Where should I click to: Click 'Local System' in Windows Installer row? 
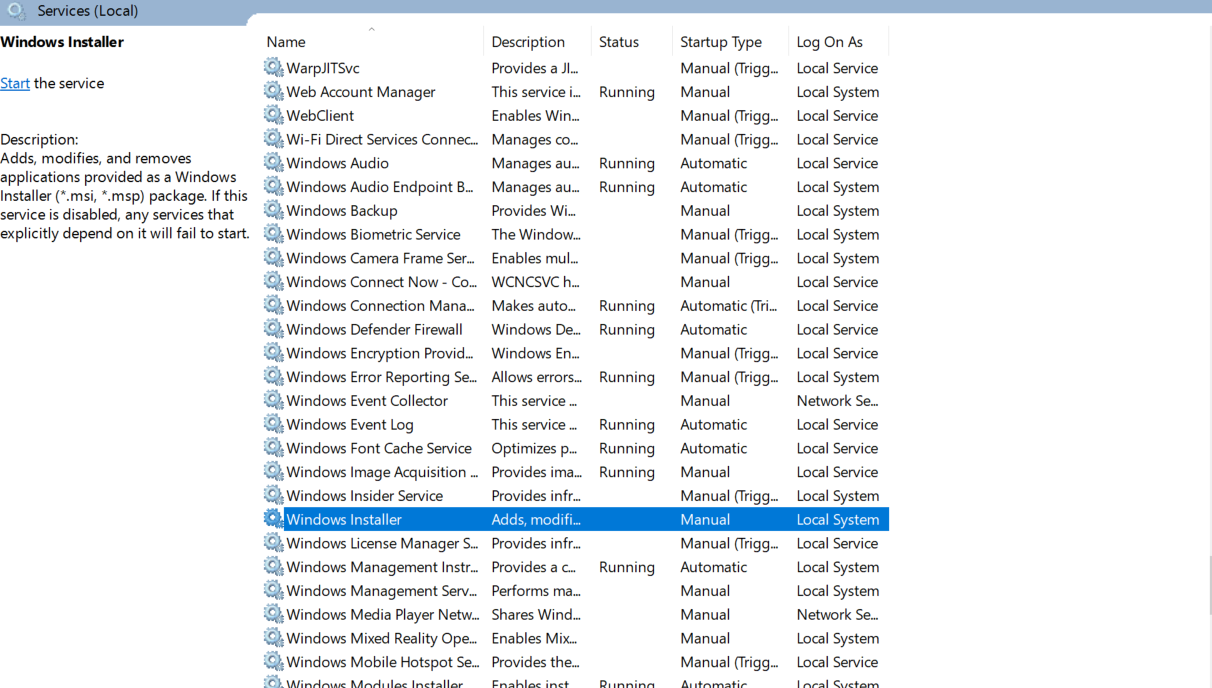[838, 520]
